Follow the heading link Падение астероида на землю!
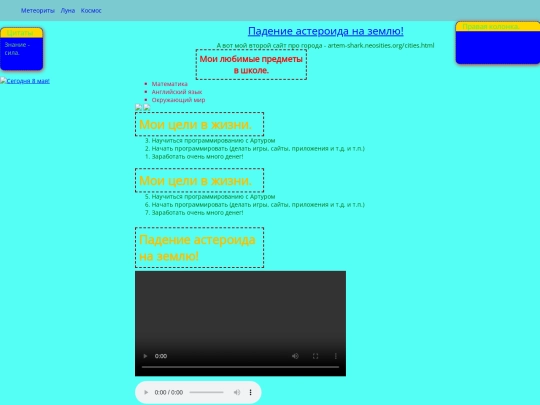540x405 pixels. tap(325, 31)
